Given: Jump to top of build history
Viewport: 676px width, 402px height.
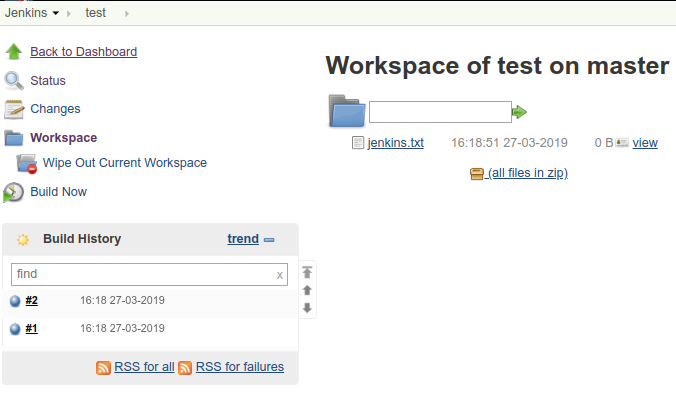Looking at the screenshot, I should pos(307,272).
